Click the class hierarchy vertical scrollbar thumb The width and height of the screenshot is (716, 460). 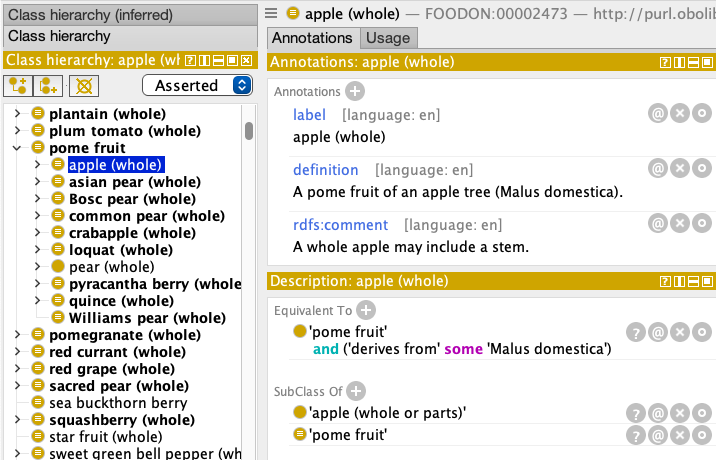249,131
